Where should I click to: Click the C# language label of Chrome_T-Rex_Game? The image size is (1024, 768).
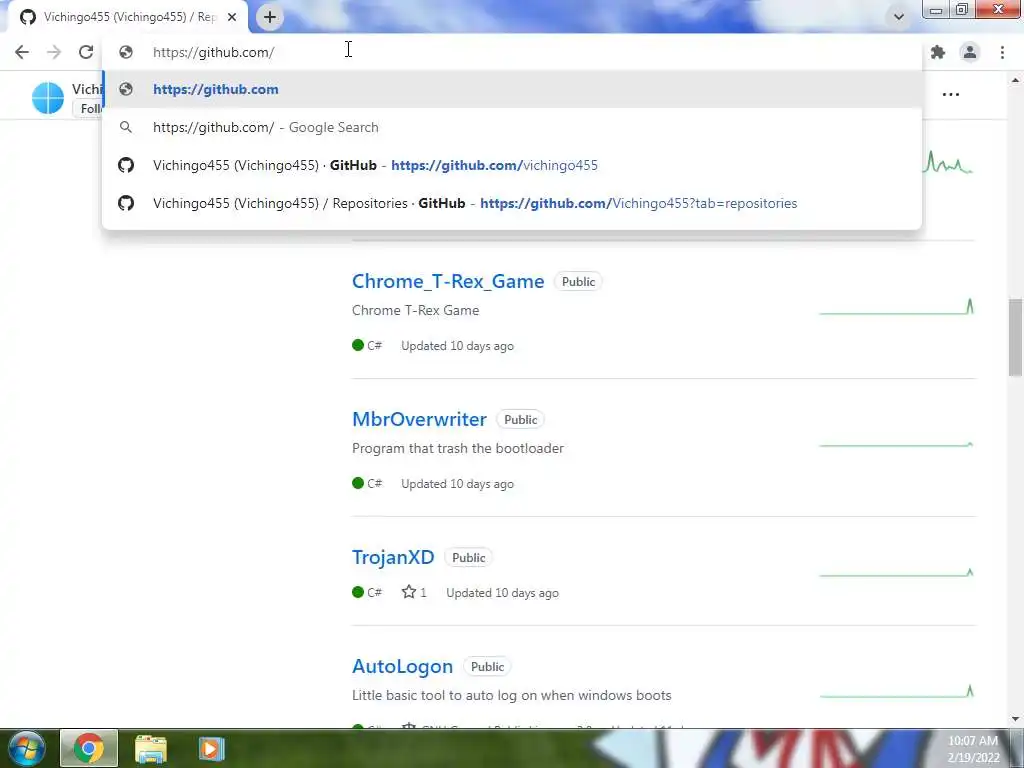pos(367,345)
